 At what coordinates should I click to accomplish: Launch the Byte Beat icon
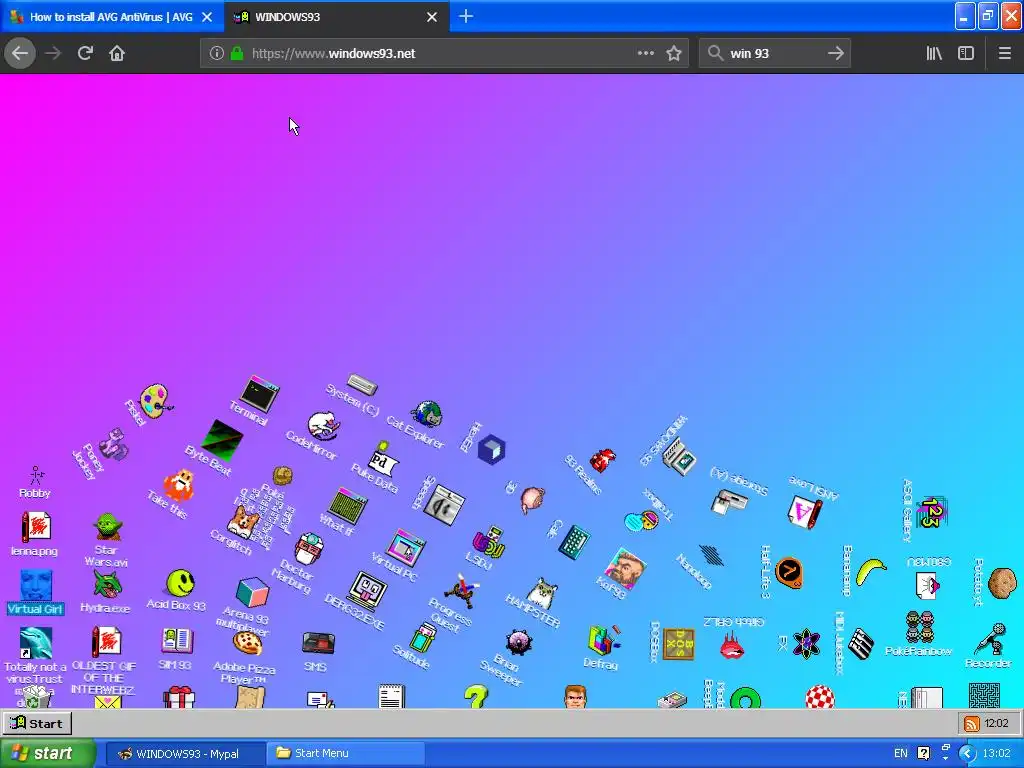click(x=222, y=439)
